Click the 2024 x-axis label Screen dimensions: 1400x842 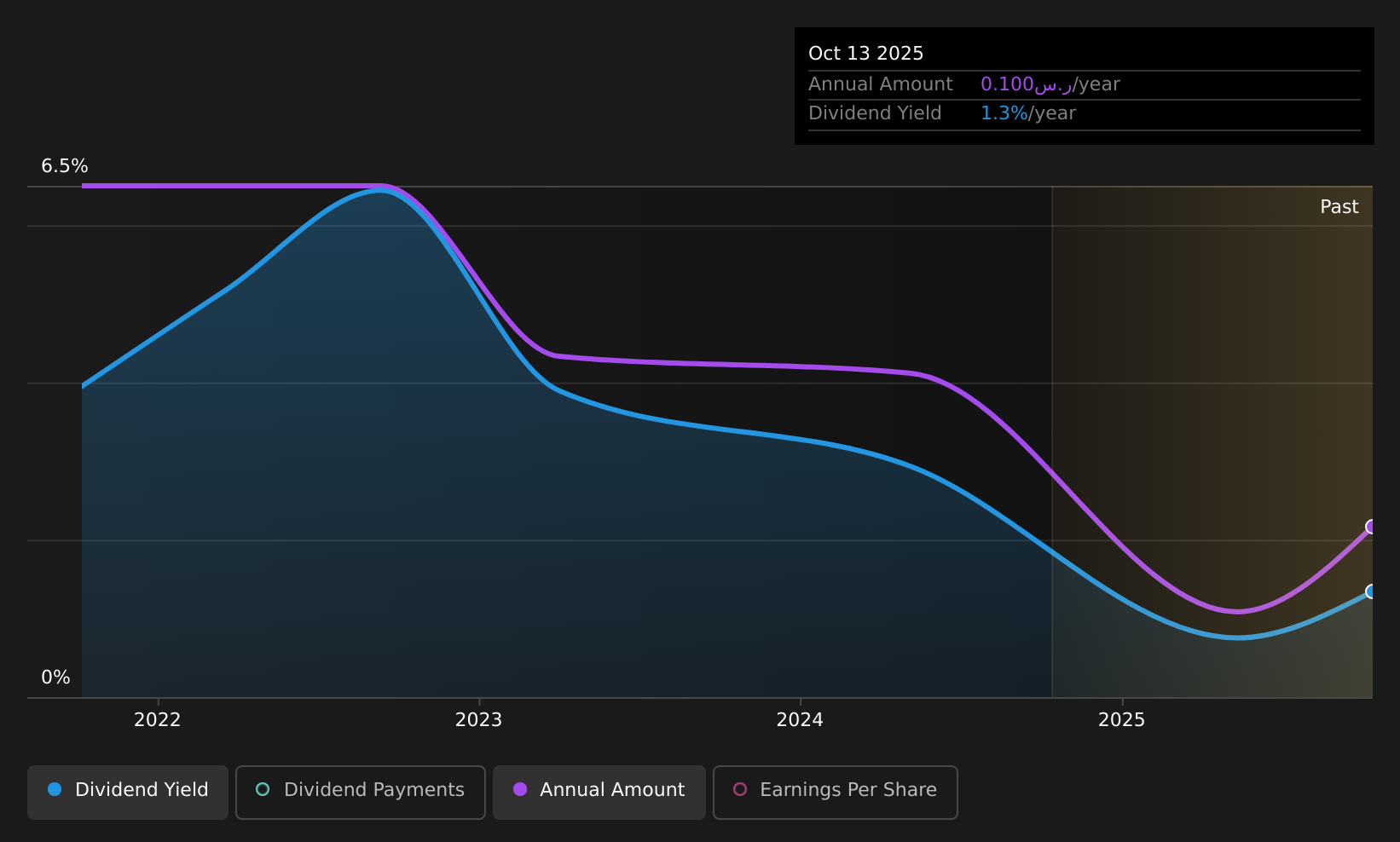800,720
